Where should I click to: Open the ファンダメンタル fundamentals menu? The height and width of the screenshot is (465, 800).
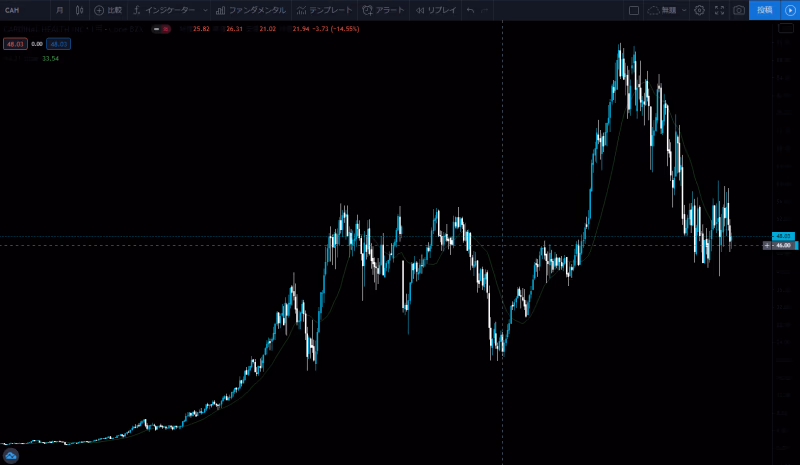[250, 10]
